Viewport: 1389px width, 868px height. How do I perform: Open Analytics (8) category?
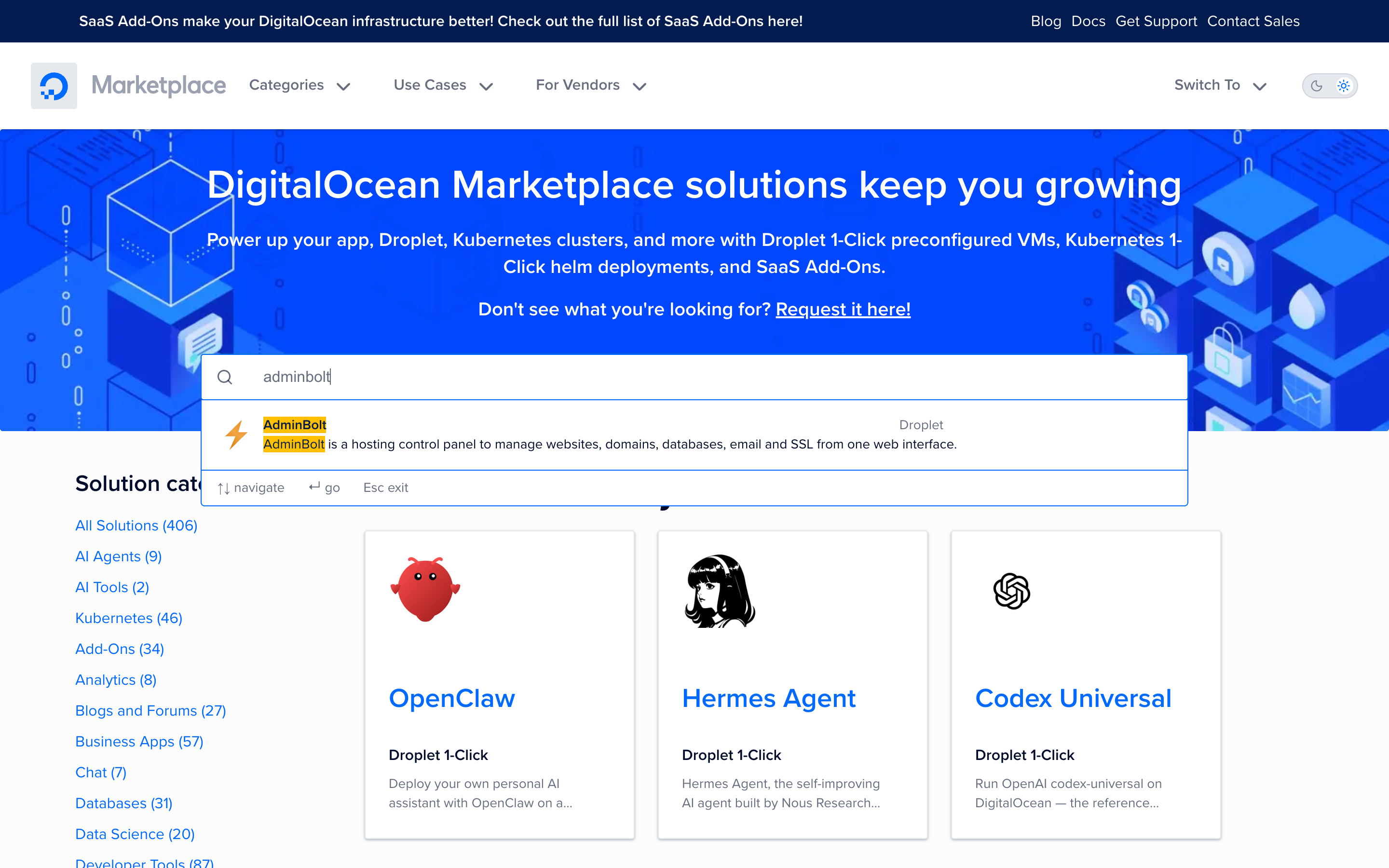(116, 680)
